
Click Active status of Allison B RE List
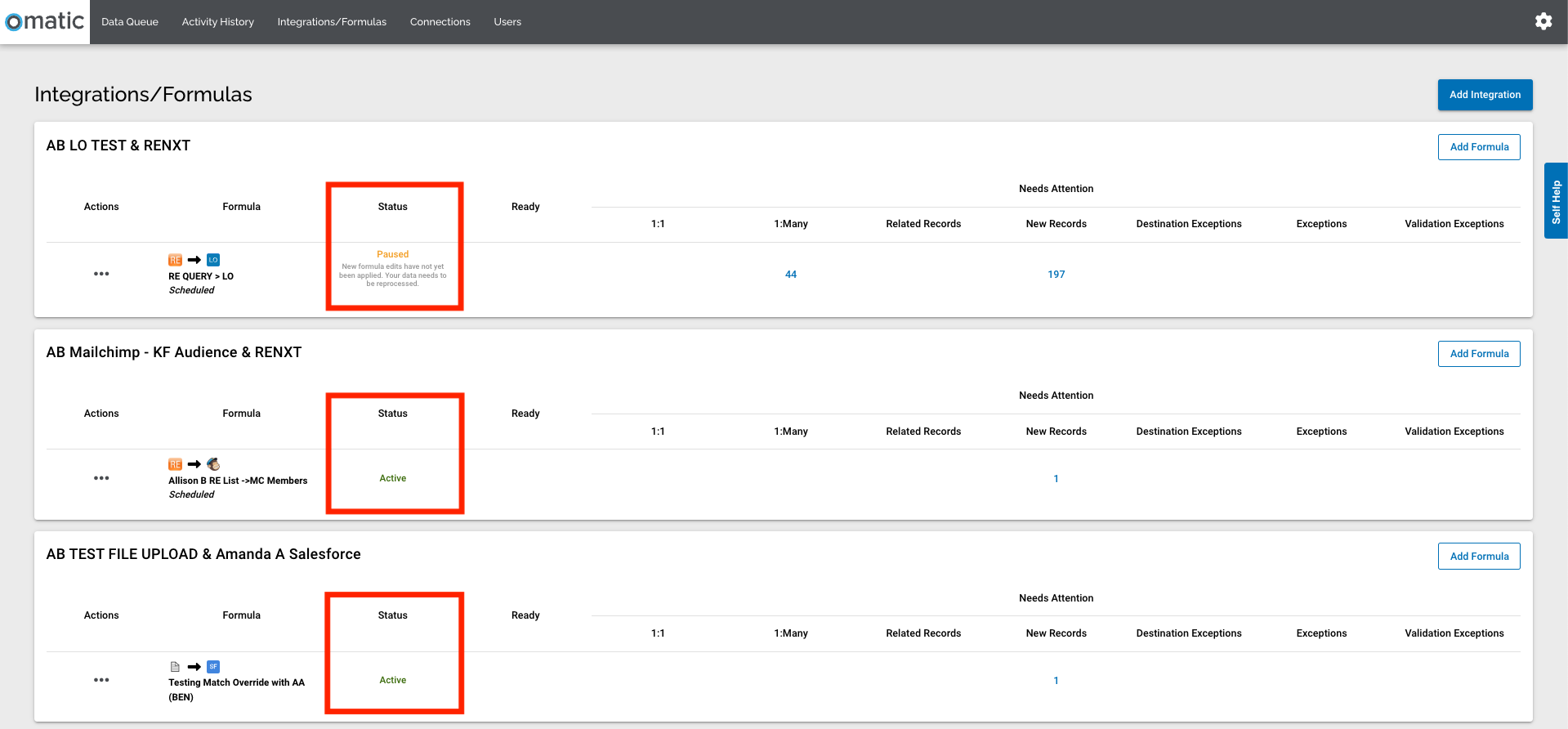pos(393,478)
